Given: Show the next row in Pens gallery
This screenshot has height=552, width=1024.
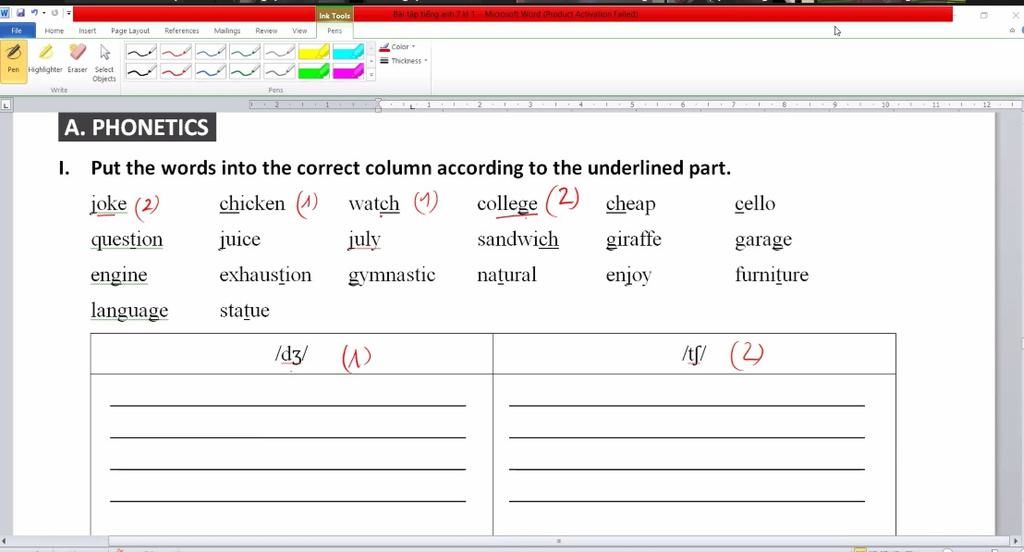Looking at the screenshot, I should [x=372, y=61].
